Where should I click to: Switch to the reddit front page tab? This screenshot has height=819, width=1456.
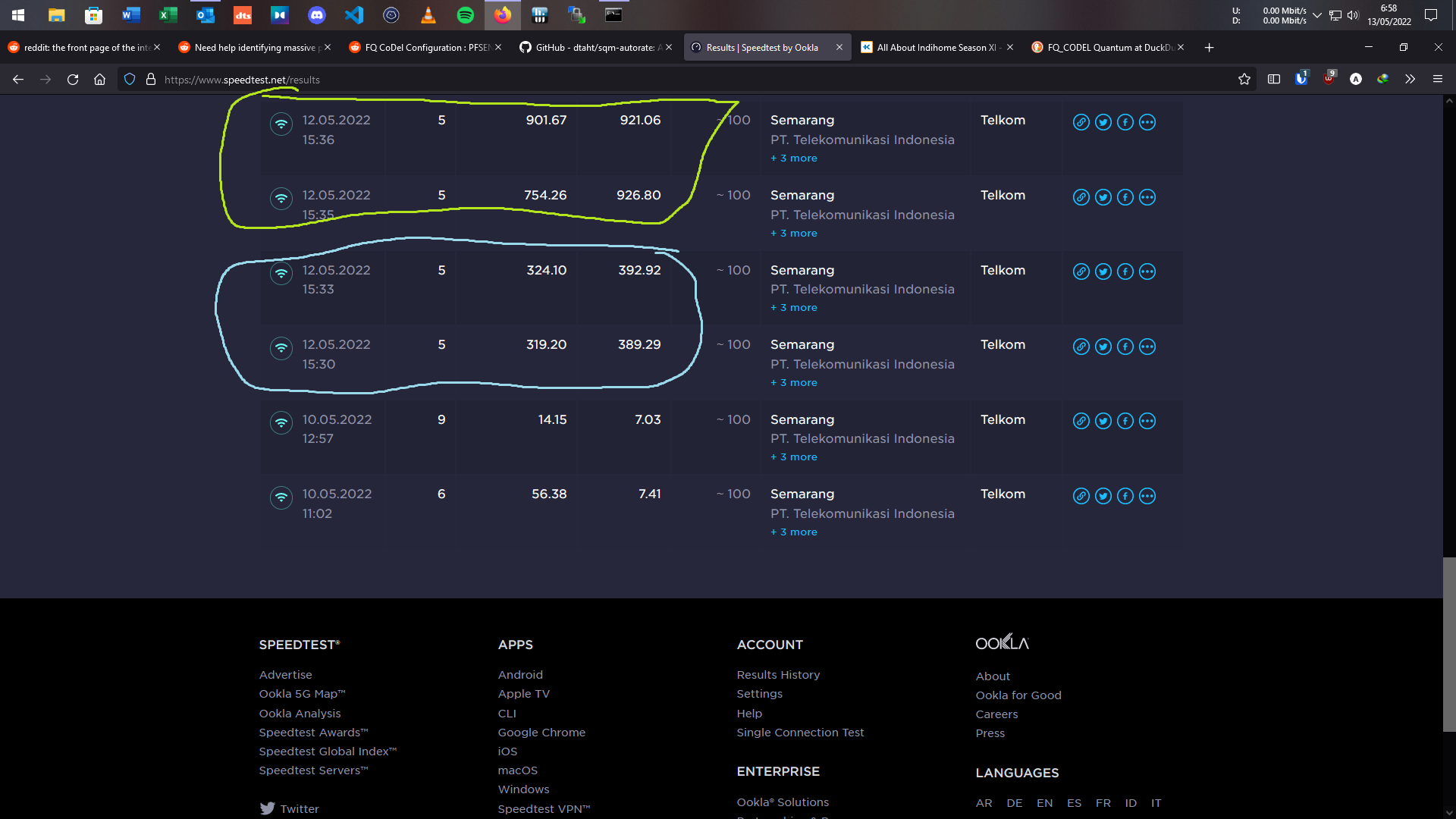tap(84, 47)
